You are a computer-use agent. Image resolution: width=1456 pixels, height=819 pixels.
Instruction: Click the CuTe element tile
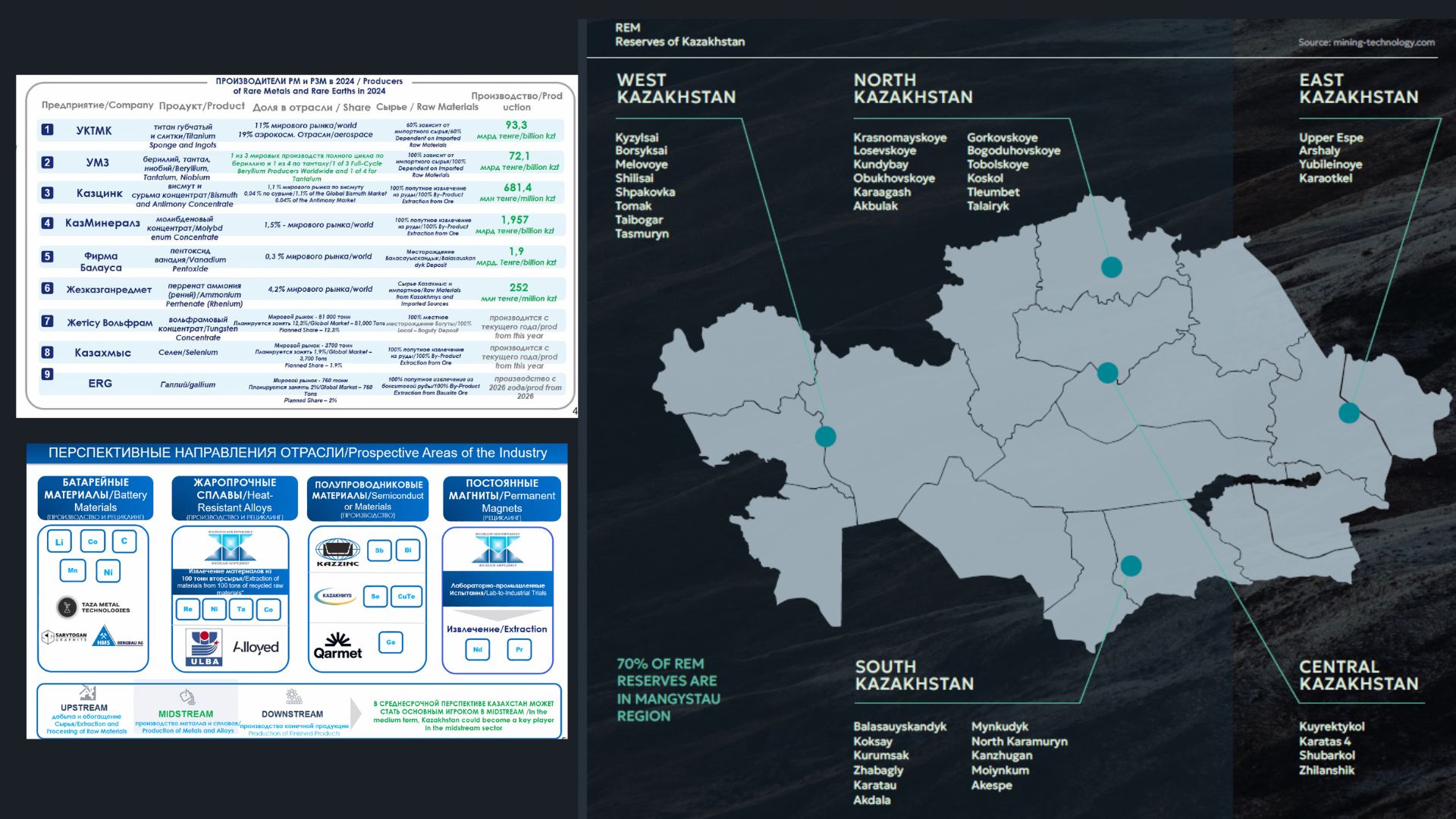(x=406, y=597)
